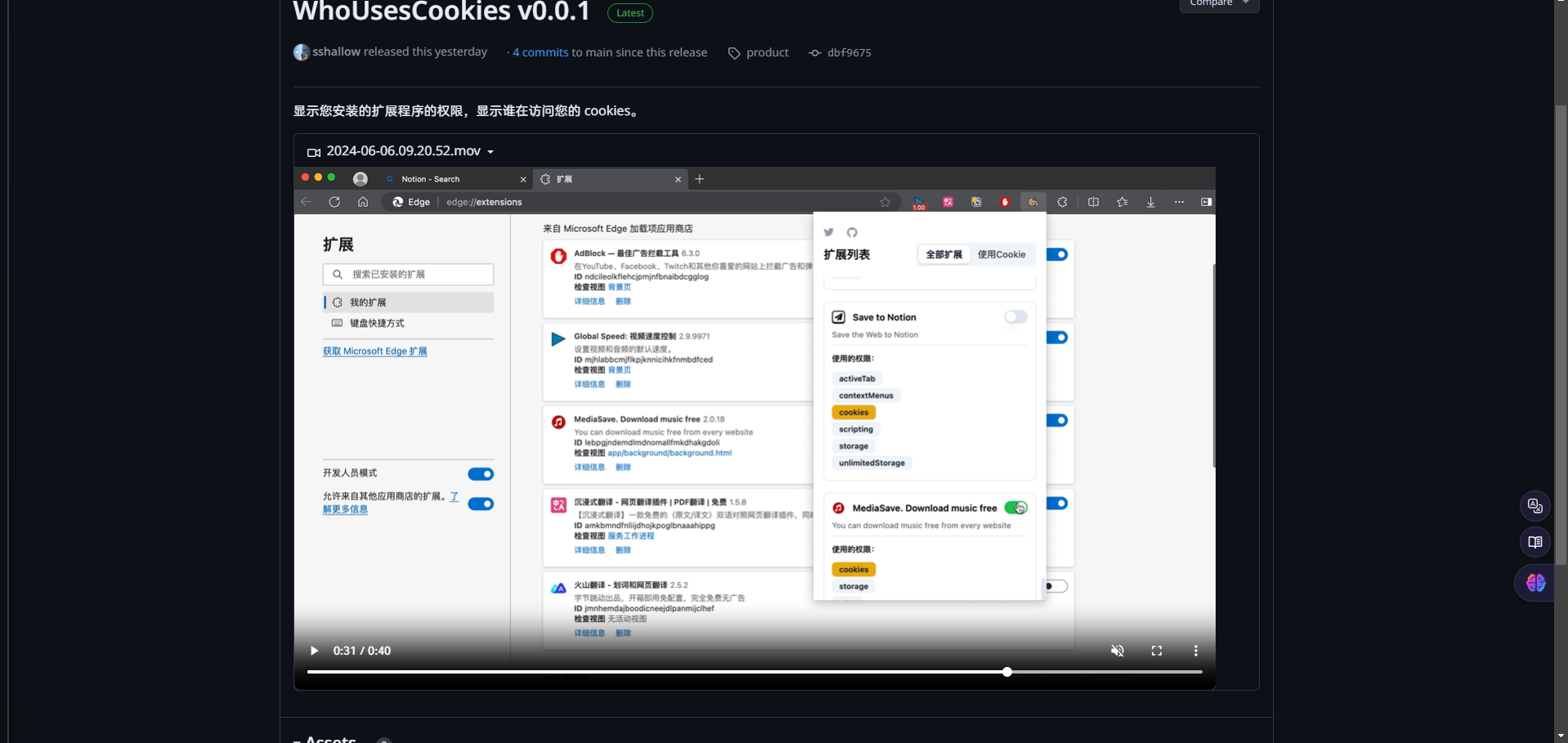Open the colorful brain assistant icon

tap(1534, 583)
